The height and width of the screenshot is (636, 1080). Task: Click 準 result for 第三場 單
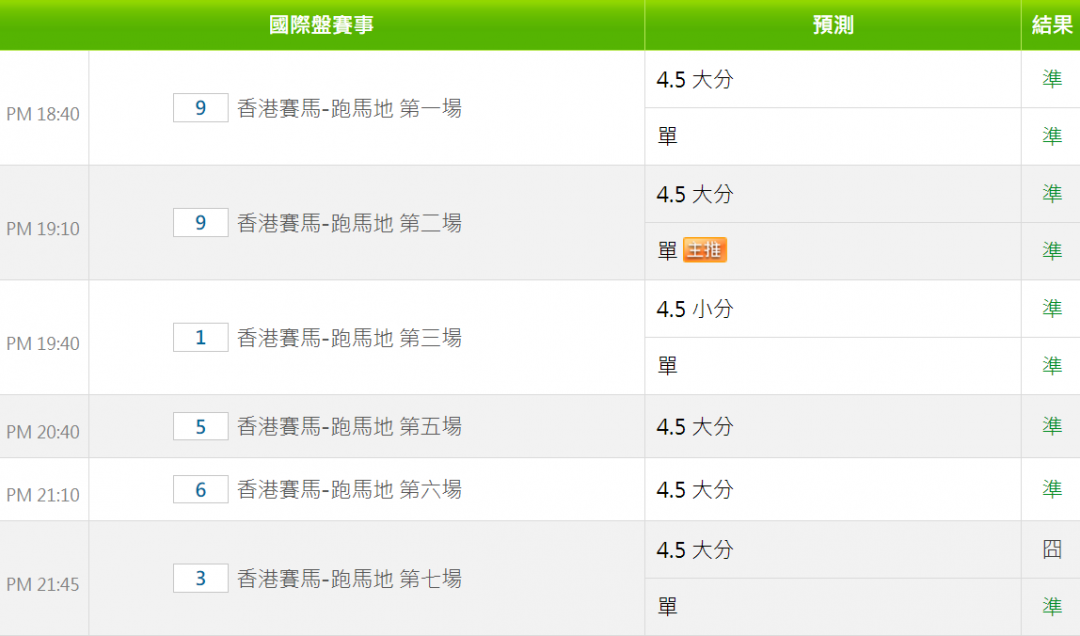pyautogui.click(x=1052, y=365)
